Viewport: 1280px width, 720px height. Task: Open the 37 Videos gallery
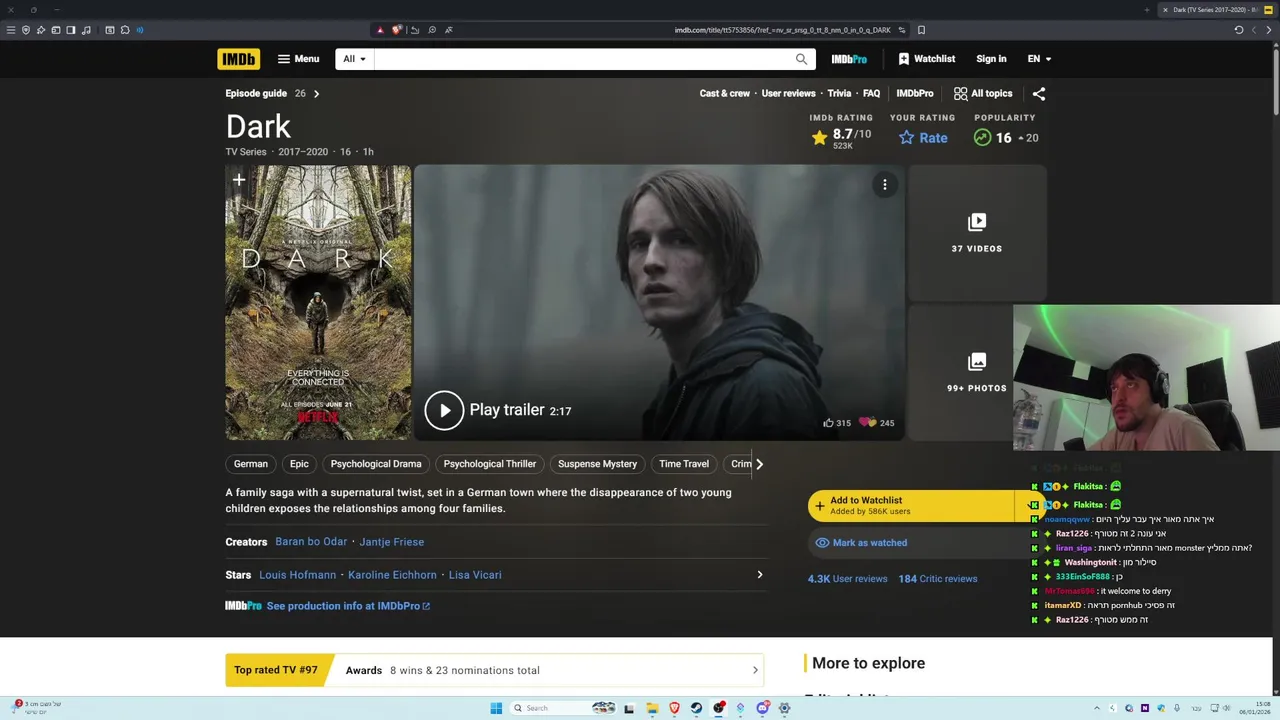(x=977, y=232)
